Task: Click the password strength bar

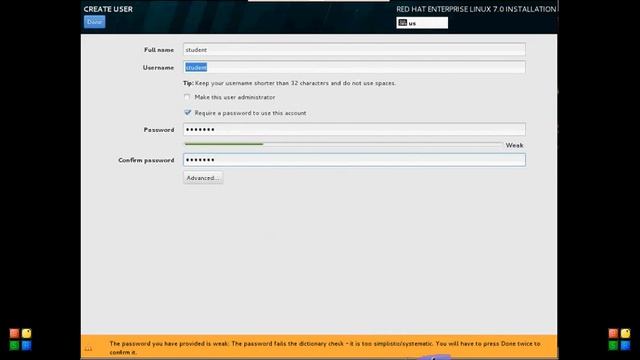Action: point(343,144)
